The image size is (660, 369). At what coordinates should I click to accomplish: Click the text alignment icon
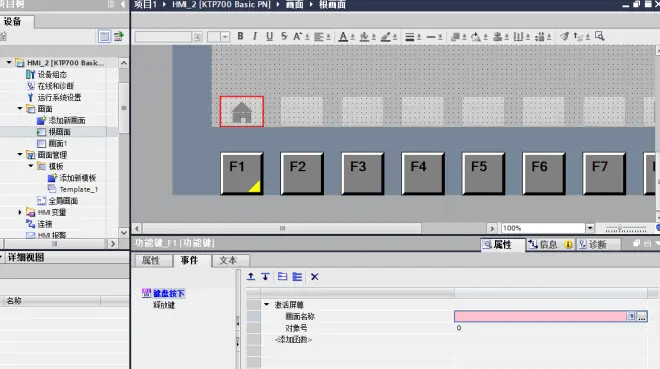coord(319,37)
